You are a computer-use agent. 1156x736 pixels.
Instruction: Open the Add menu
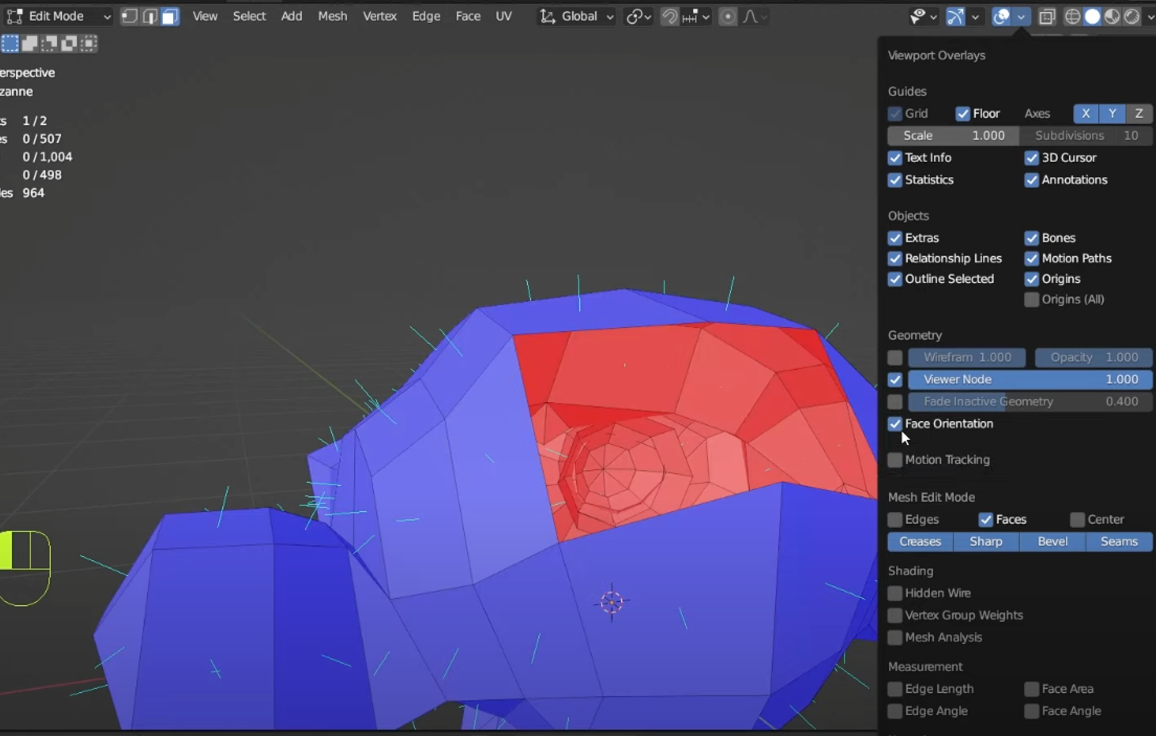[292, 16]
